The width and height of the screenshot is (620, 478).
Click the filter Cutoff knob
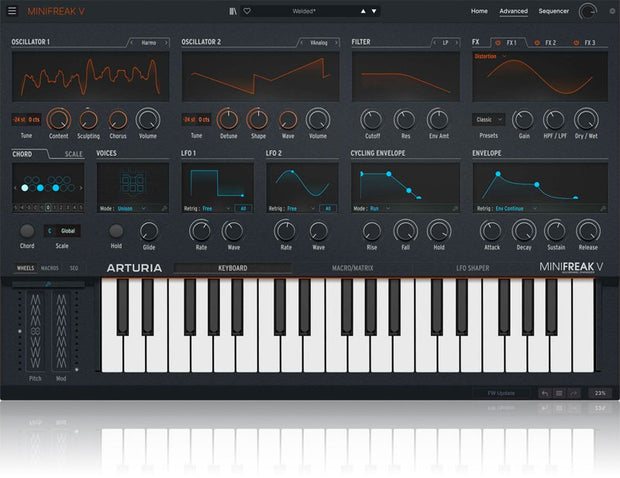coord(372,120)
